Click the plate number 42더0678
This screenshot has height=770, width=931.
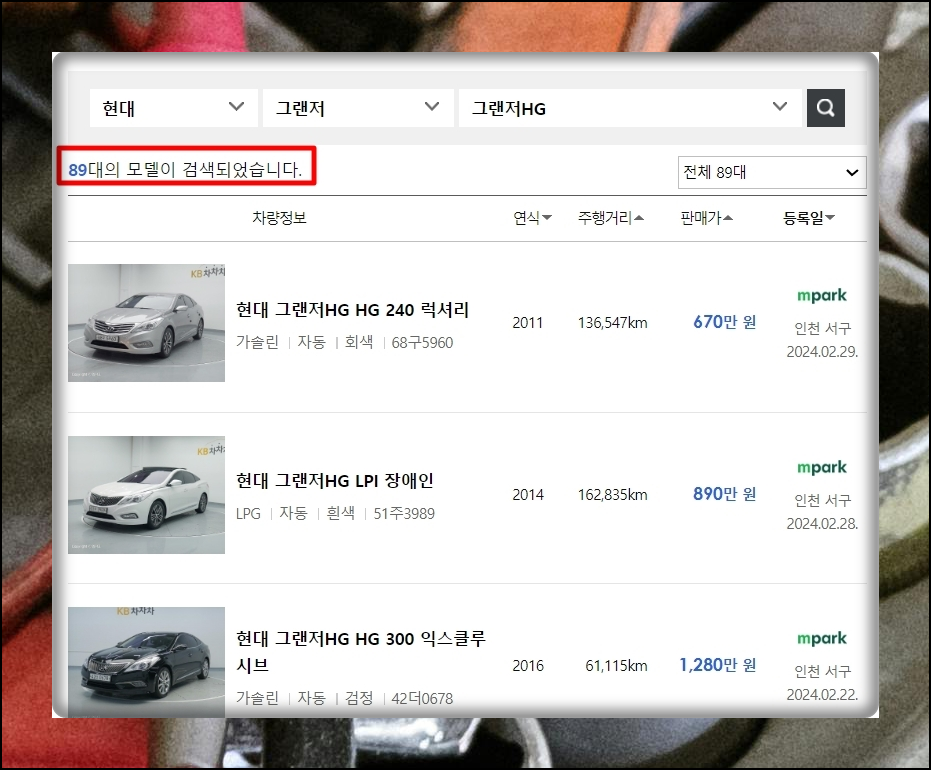[422, 698]
